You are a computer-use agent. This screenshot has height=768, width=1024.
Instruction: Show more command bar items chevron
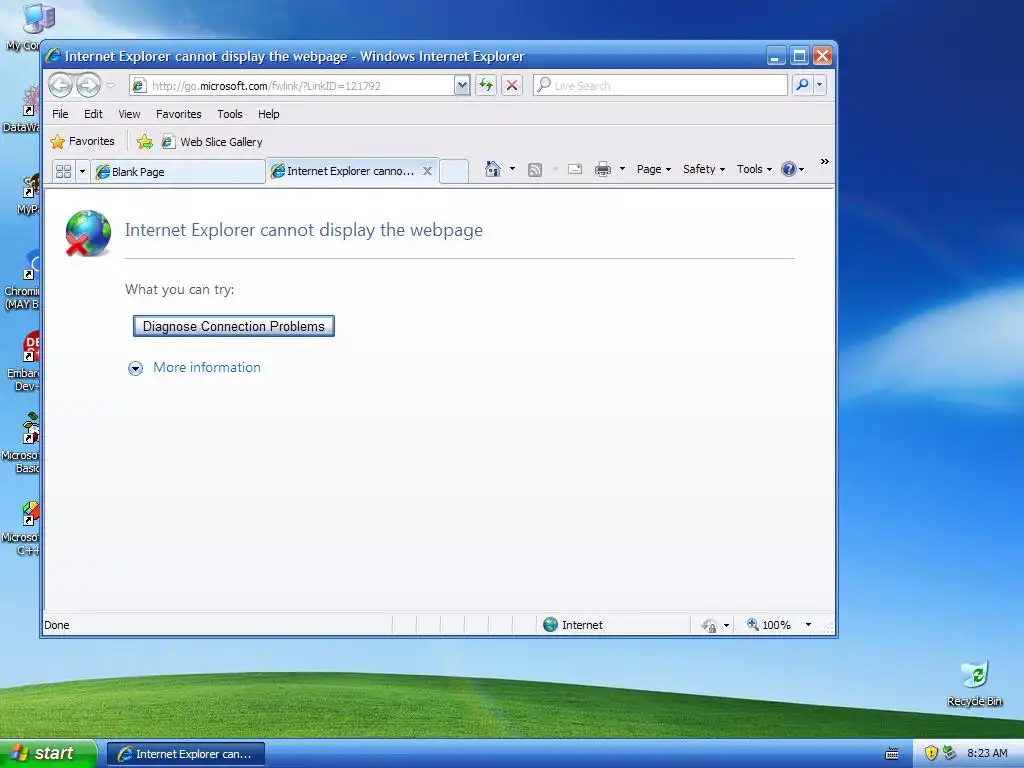click(x=825, y=161)
